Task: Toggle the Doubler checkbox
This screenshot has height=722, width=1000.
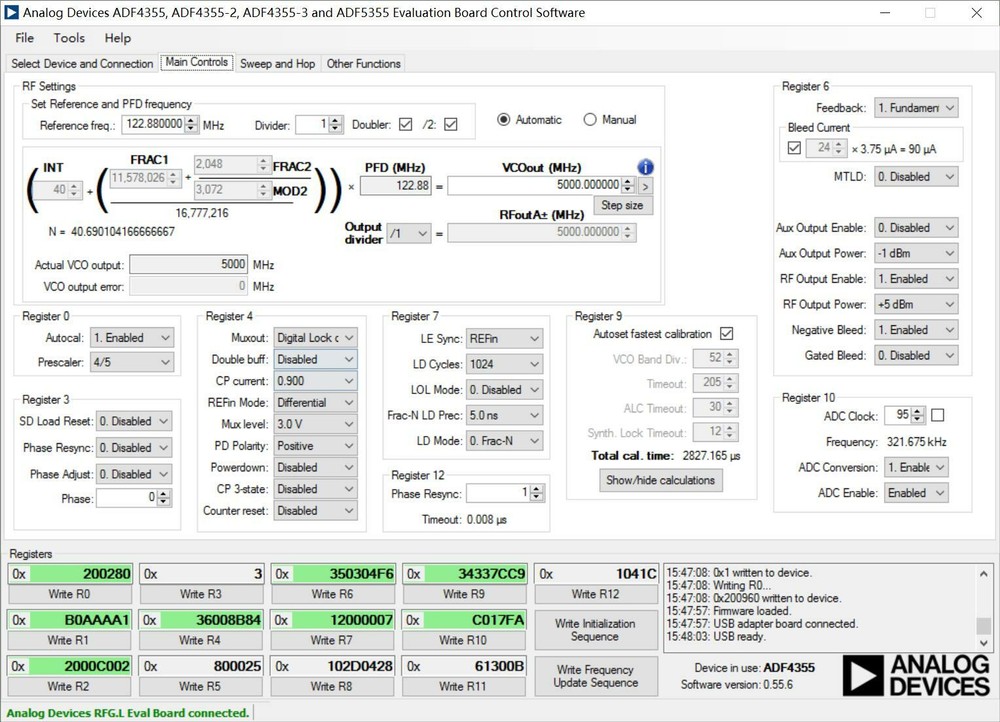Action: point(405,125)
